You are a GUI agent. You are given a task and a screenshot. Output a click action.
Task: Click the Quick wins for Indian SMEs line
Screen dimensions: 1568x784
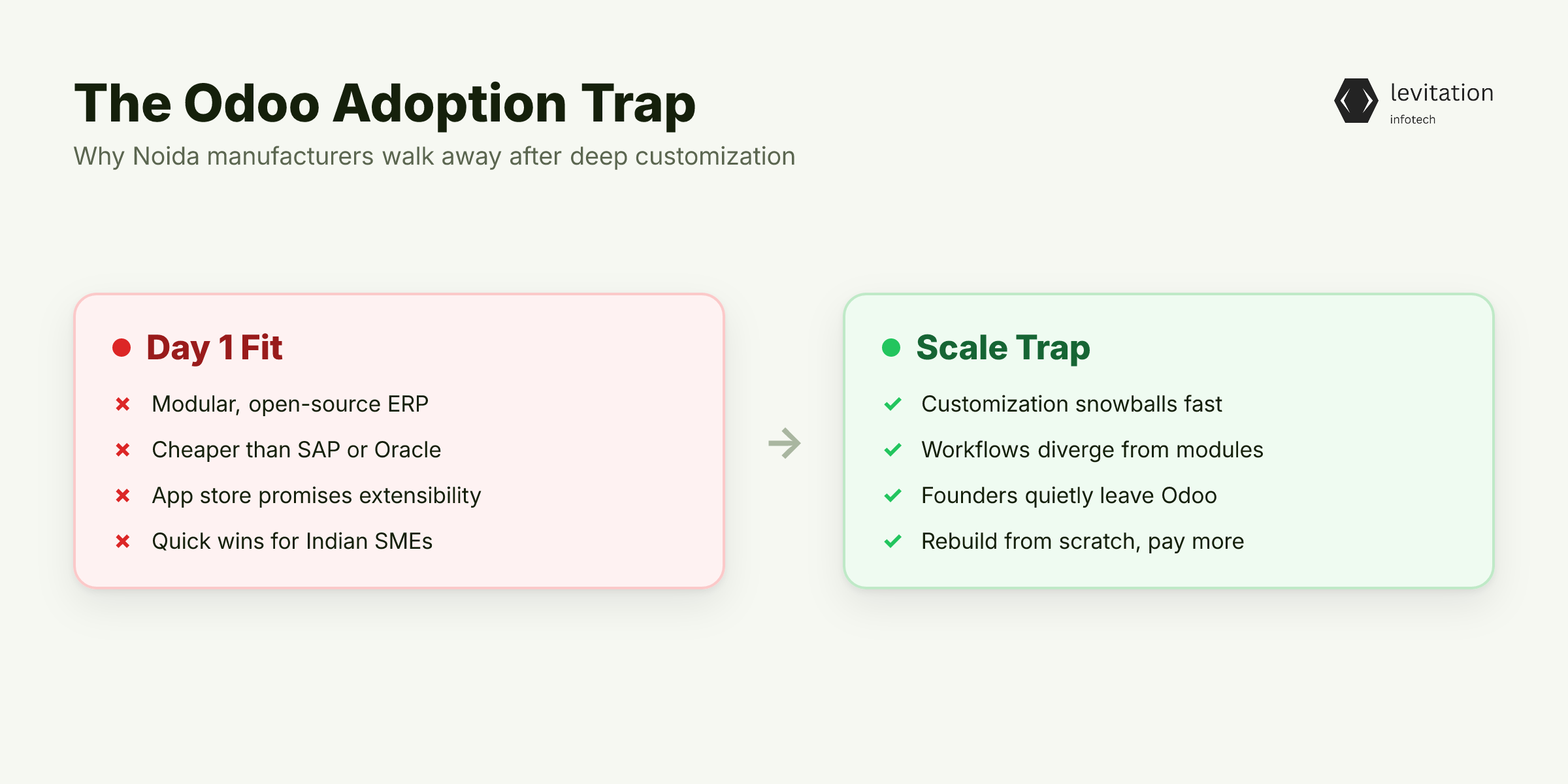(292, 542)
